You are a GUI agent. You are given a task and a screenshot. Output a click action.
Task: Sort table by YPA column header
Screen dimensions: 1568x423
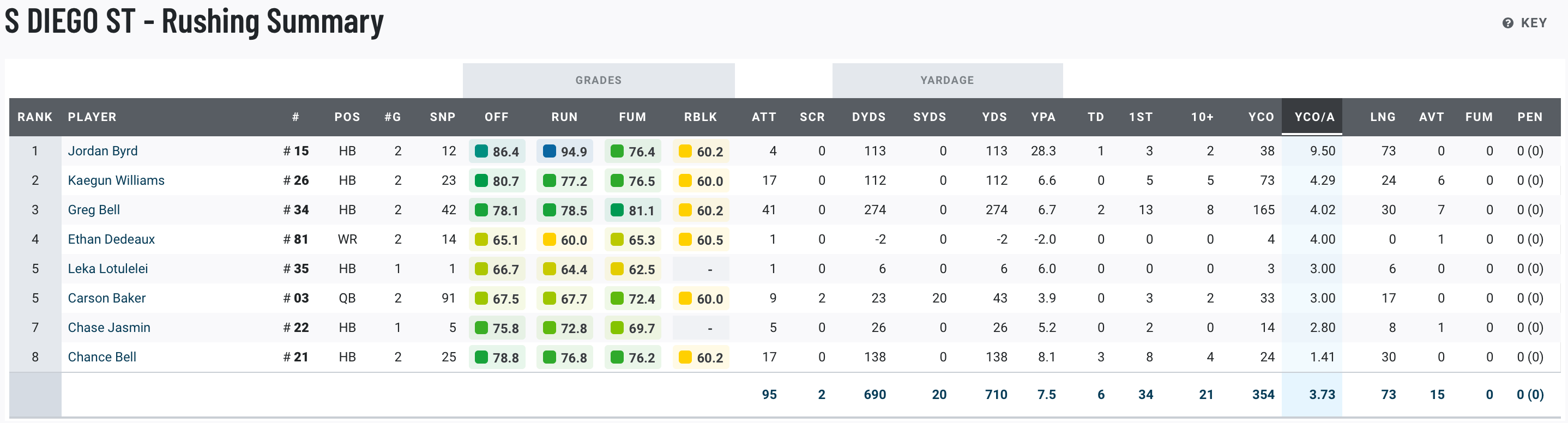1042,117
